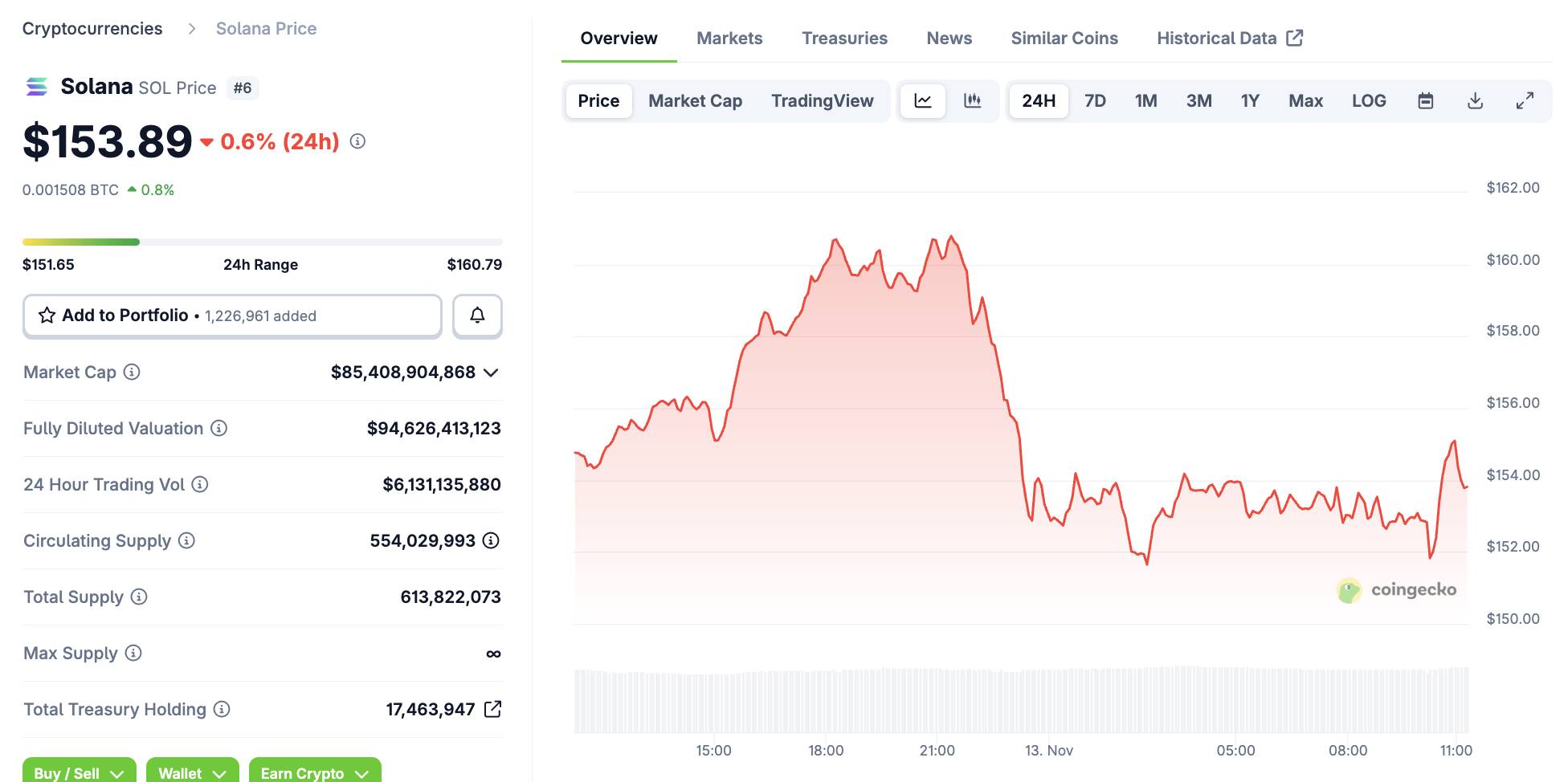Open Total Treasury Holding external link icon

492,709
